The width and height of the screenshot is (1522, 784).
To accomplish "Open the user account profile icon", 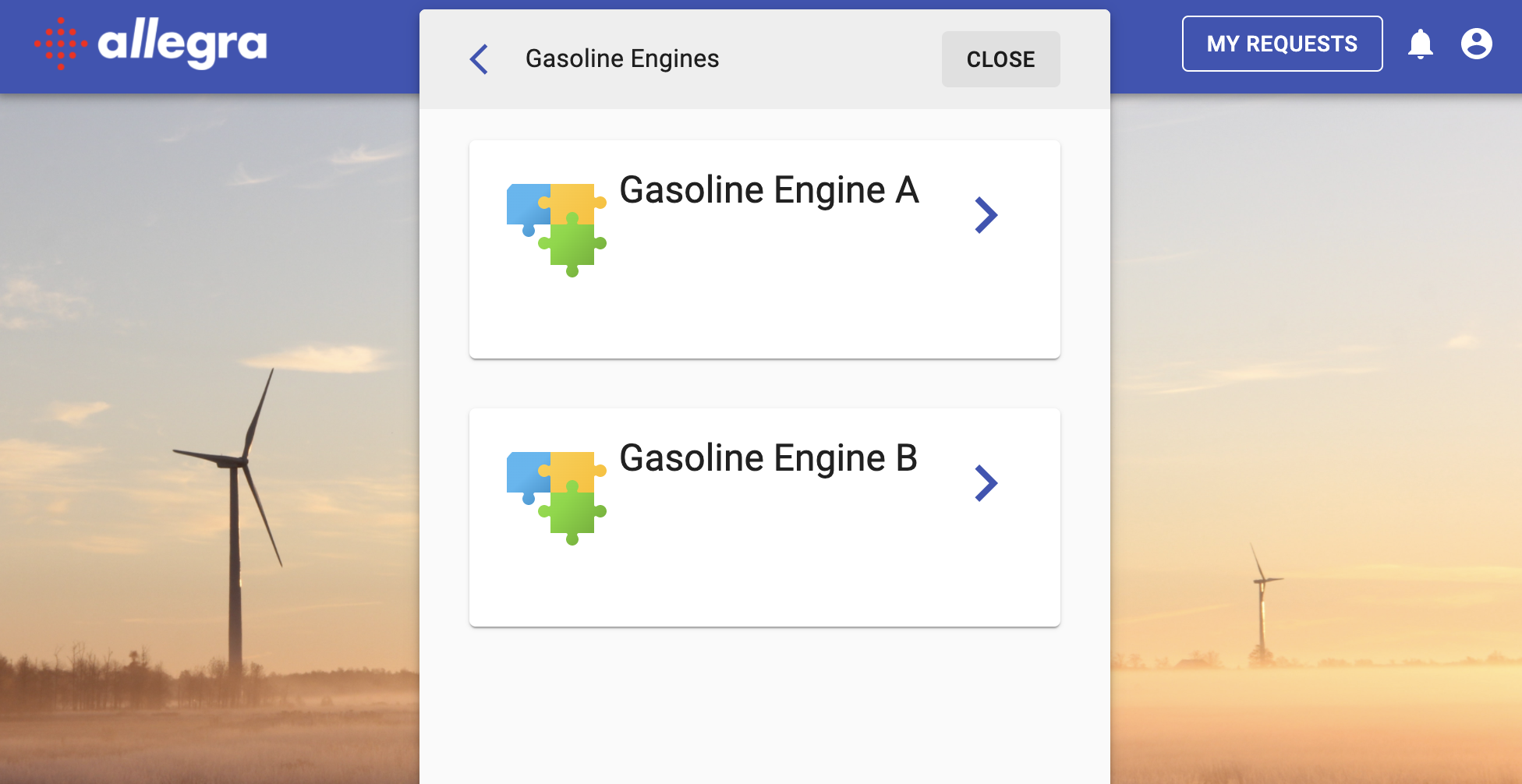I will click(1476, 44).
